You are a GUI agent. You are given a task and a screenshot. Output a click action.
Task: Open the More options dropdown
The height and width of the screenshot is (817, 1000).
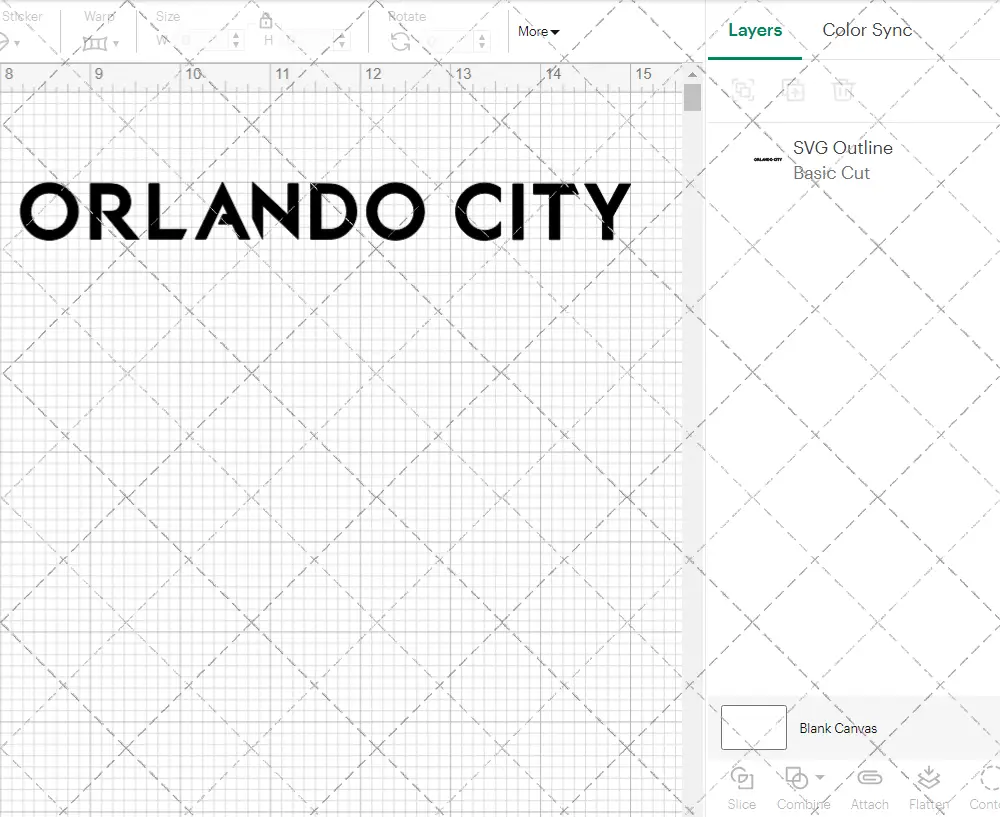[538, 31]
